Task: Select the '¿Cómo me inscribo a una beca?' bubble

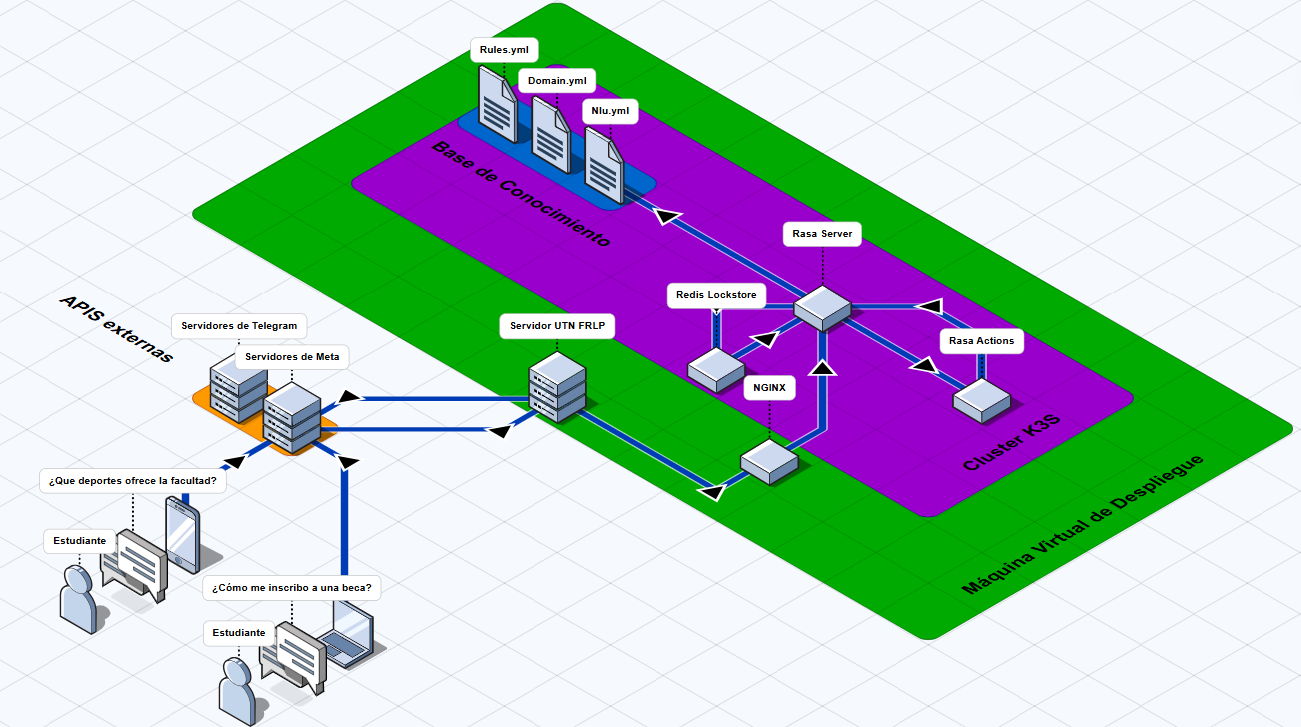Action: pyautogui.click(x=294, y=588)
